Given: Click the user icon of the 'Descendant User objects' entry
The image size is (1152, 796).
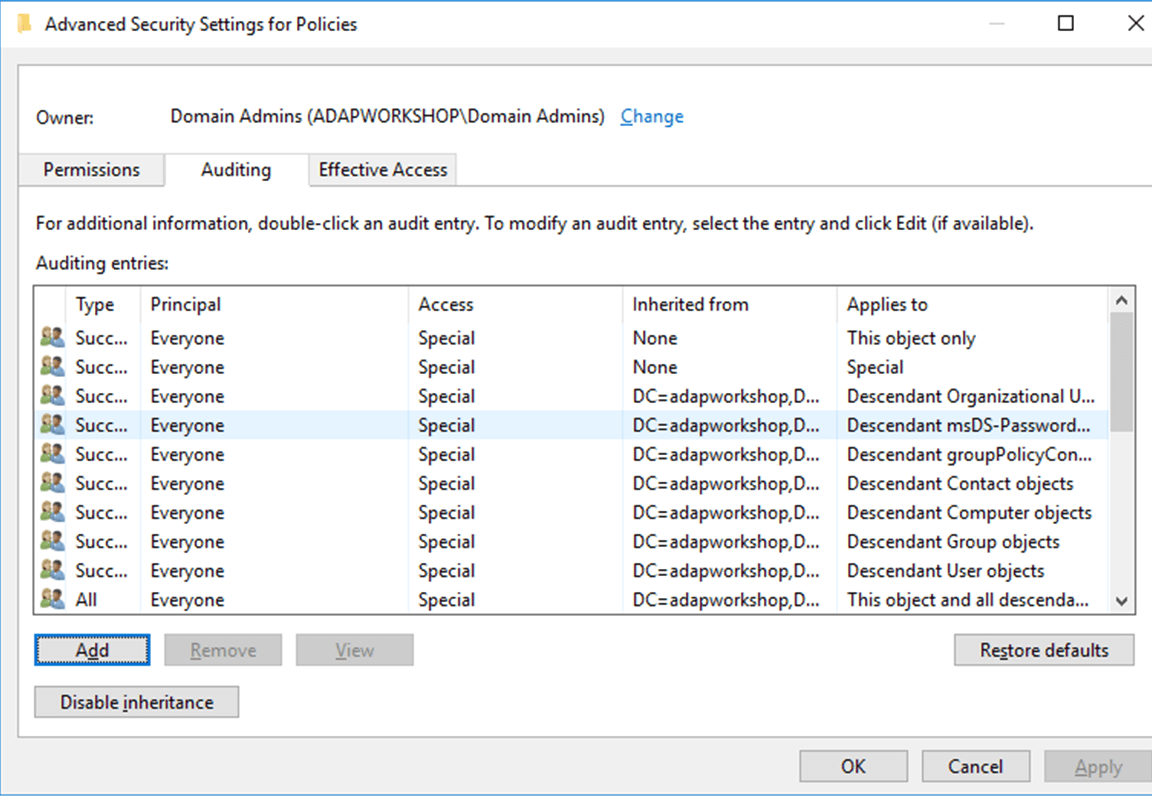Looking at the screenshot, I should pyautogui.click(x=52, y=570).
